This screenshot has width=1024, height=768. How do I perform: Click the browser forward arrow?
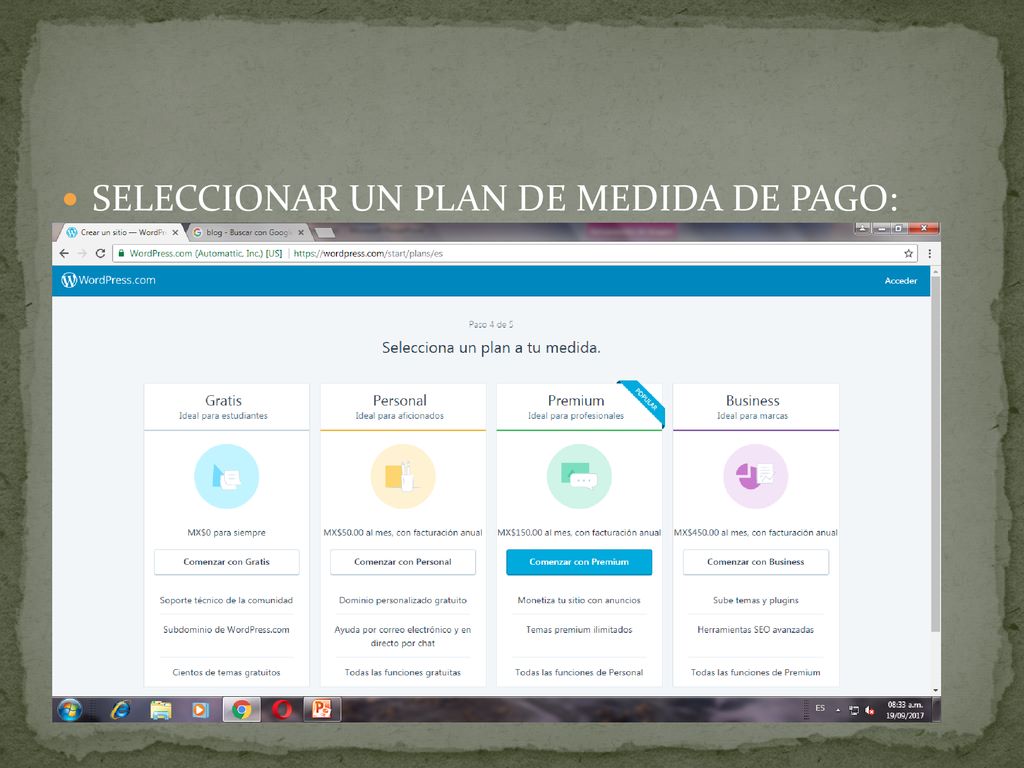[82, 253]
